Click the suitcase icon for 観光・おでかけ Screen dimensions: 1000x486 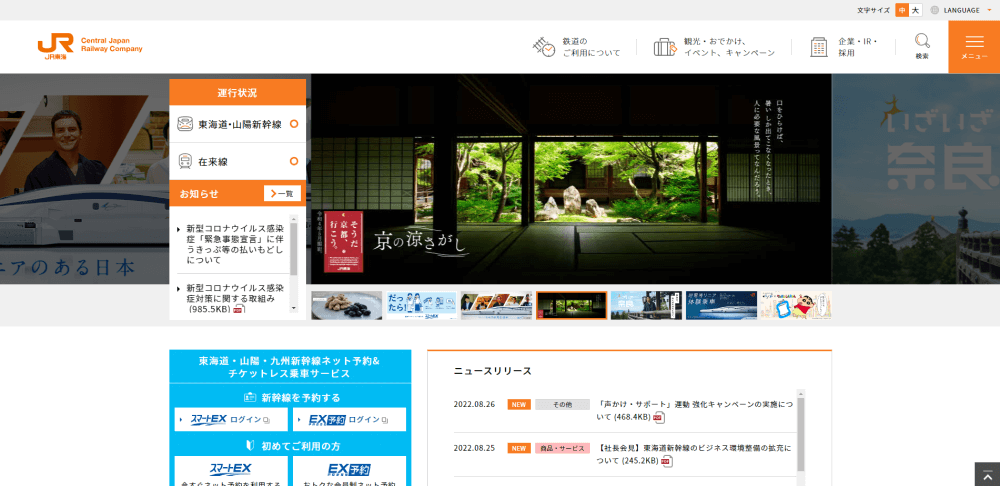[x=665, y=47]
